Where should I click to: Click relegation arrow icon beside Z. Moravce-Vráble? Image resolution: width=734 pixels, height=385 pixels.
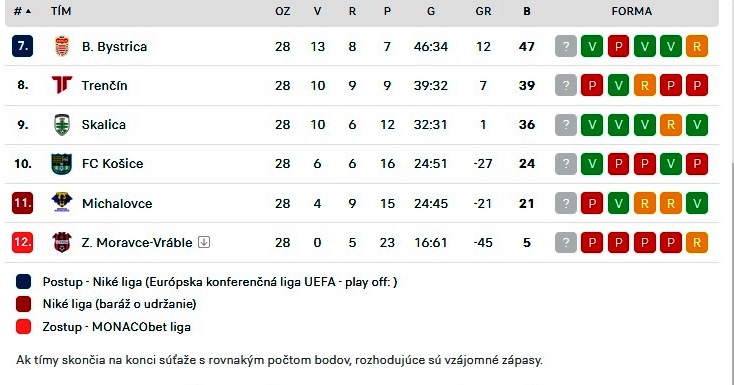coord(204,242)
